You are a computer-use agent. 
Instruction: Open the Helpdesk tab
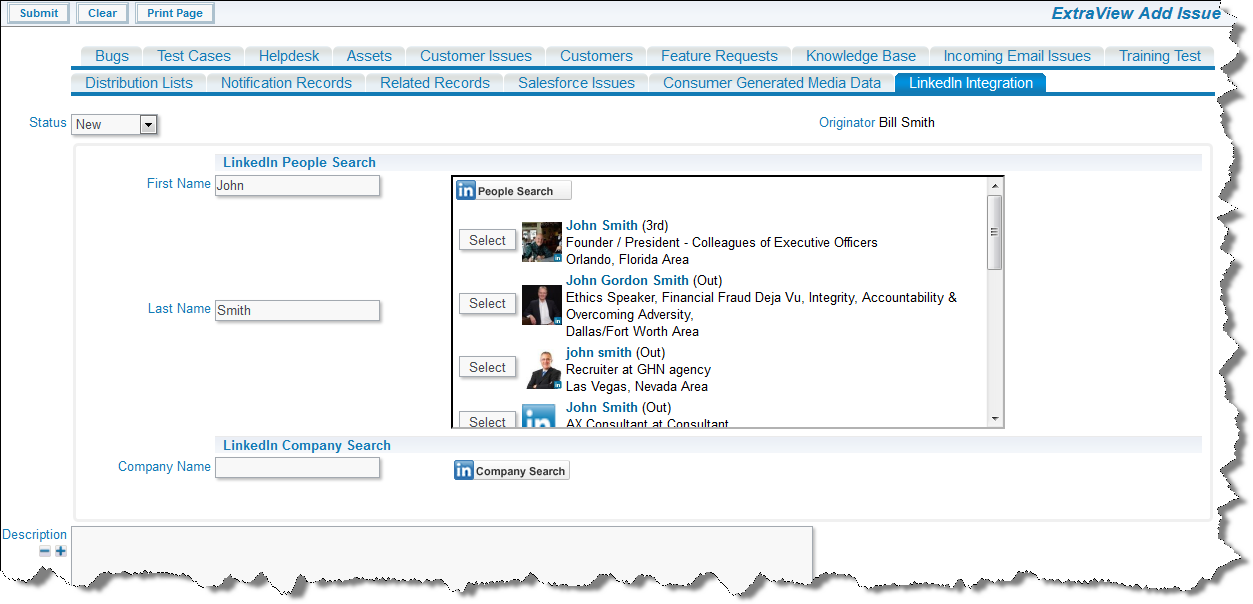click(289, 56)
